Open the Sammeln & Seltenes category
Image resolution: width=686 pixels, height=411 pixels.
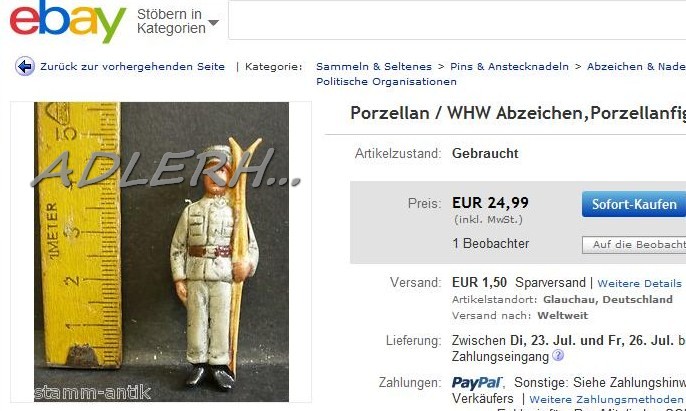[x=374, y=67]
